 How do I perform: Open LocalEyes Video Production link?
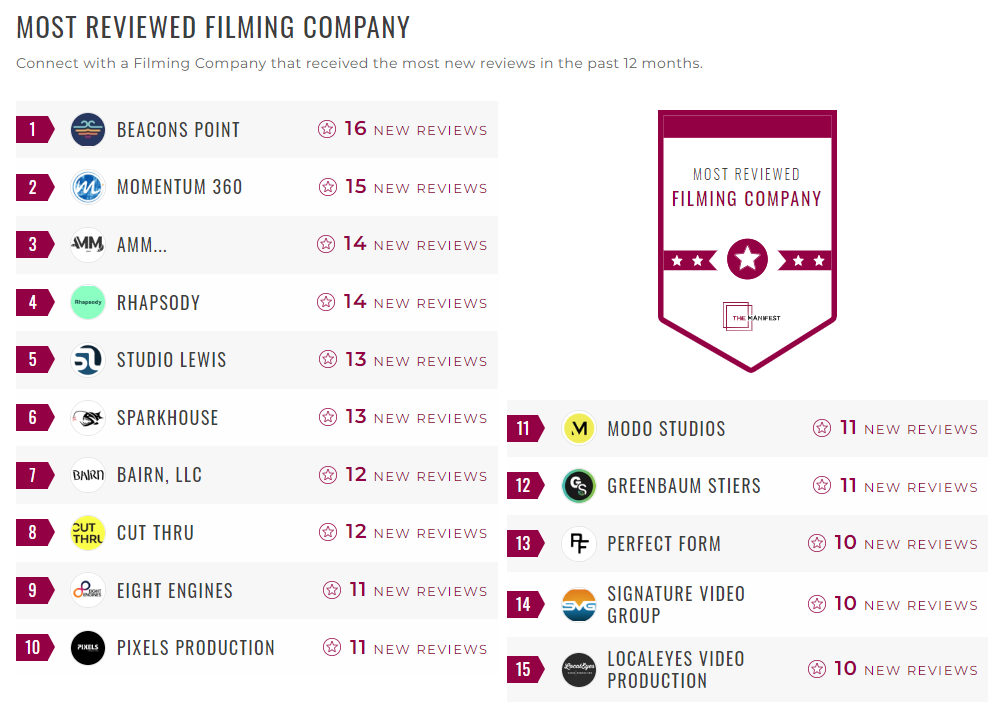click(x=675, y=669)
